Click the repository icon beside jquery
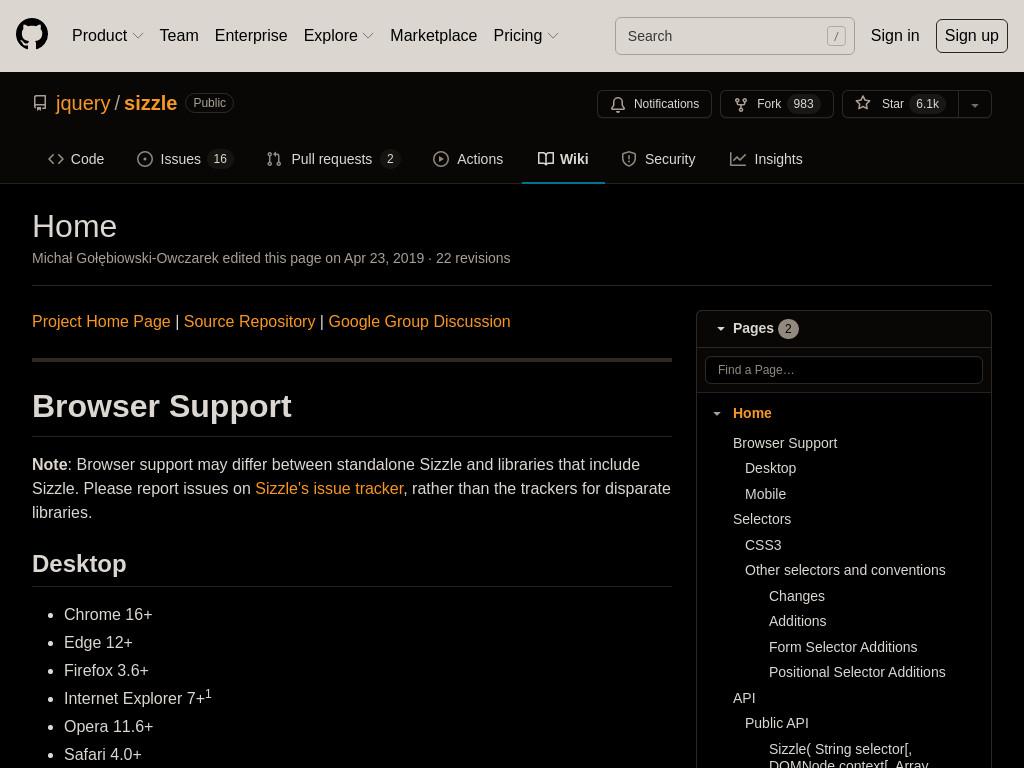The width and height of the screenshot is (1024, 768). click(x=40, y=103)
